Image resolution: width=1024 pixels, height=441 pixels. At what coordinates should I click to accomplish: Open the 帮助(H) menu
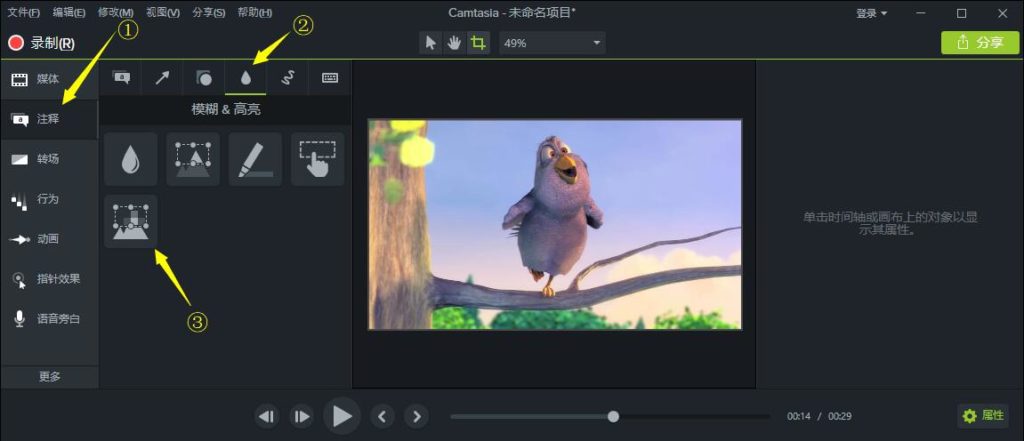click(255, 13)
